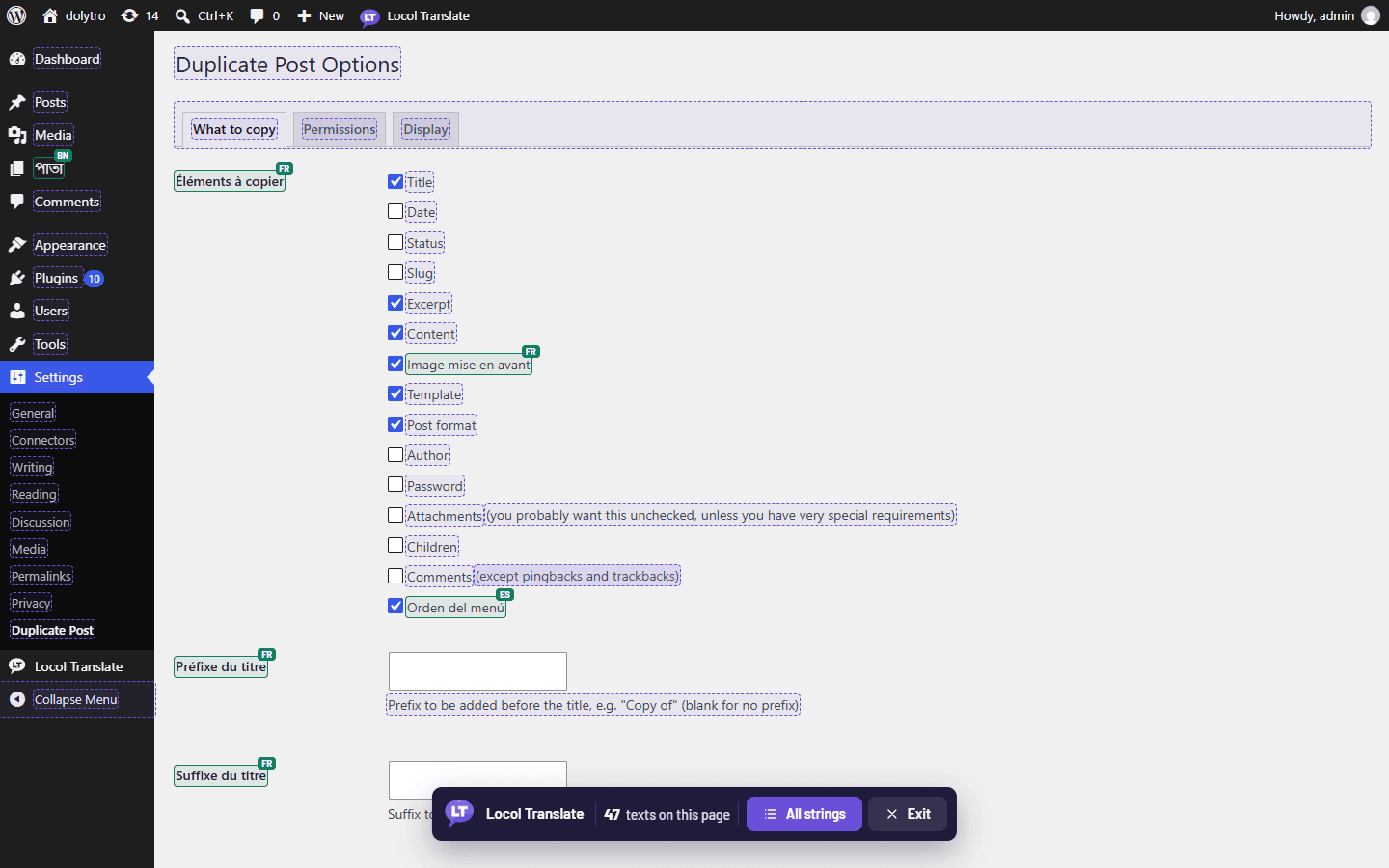Viewport: 1389px width, 868px height.
Task: Open the Connectors settings submenu item
Action: pos(43,440)
